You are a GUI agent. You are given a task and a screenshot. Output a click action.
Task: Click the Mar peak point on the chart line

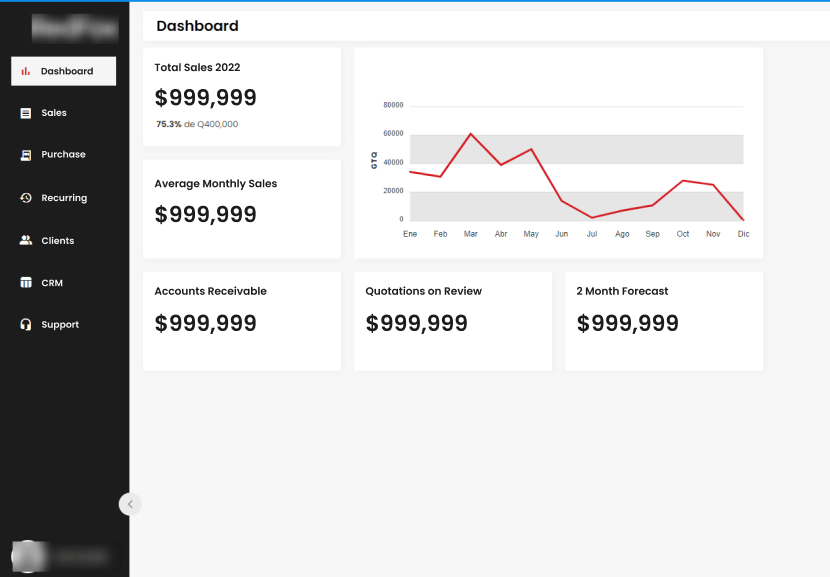pyautogui.click(x=471, y=134)
